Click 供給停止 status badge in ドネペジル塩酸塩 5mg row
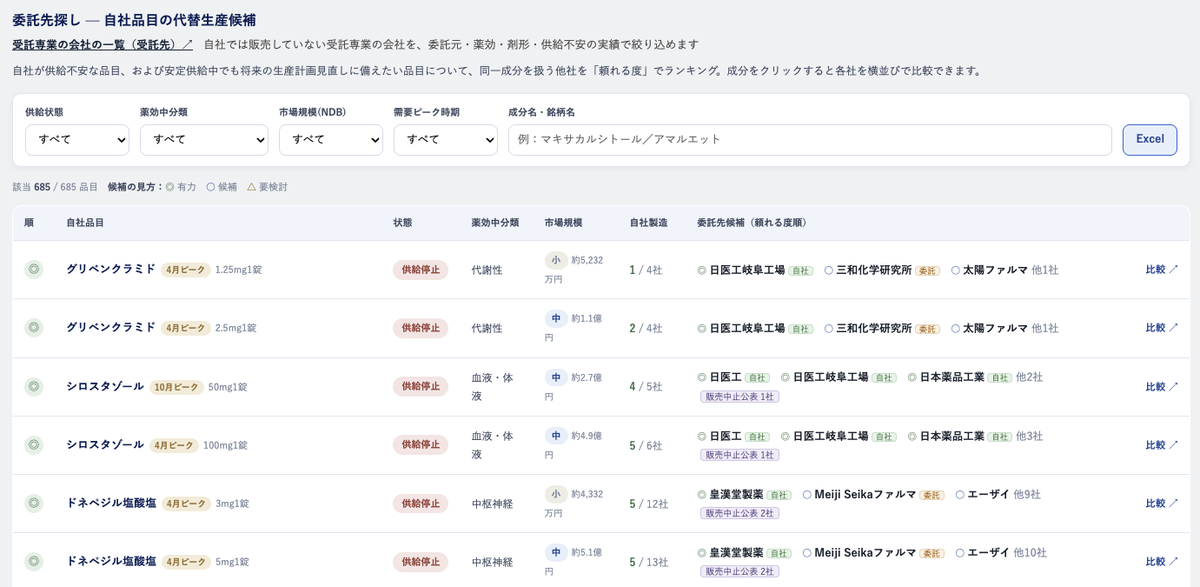The image size is (1200, 587). tap(420, 562)
